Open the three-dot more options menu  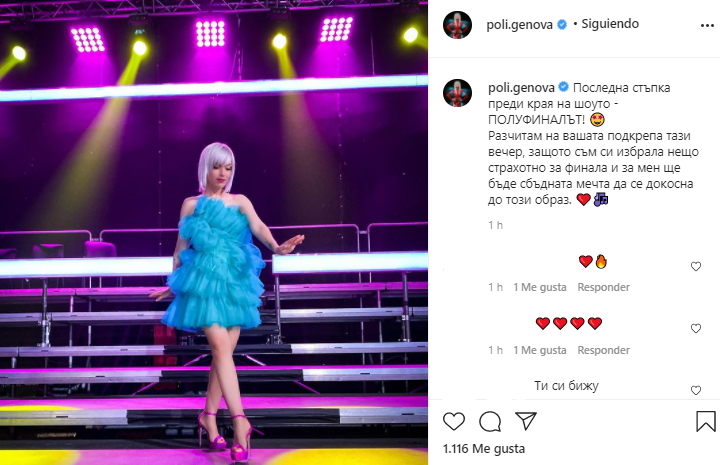click(707, 26)
